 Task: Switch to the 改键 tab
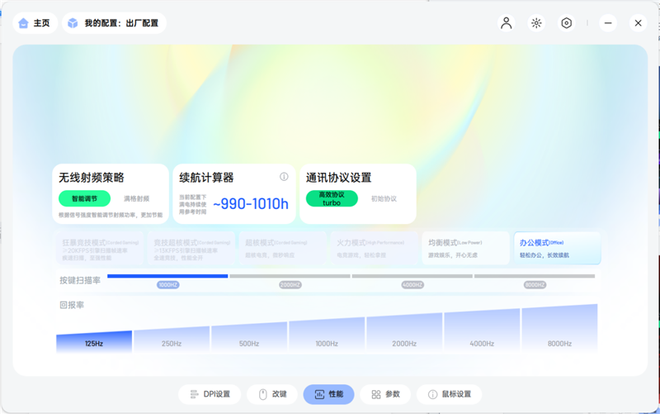pos(272,394)
